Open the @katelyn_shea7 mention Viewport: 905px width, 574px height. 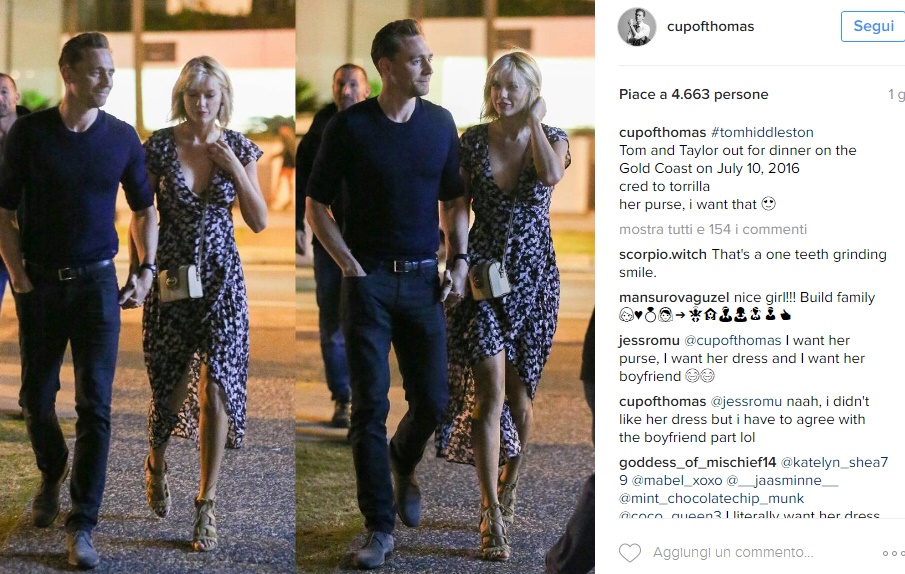click(x=834, y=463)
